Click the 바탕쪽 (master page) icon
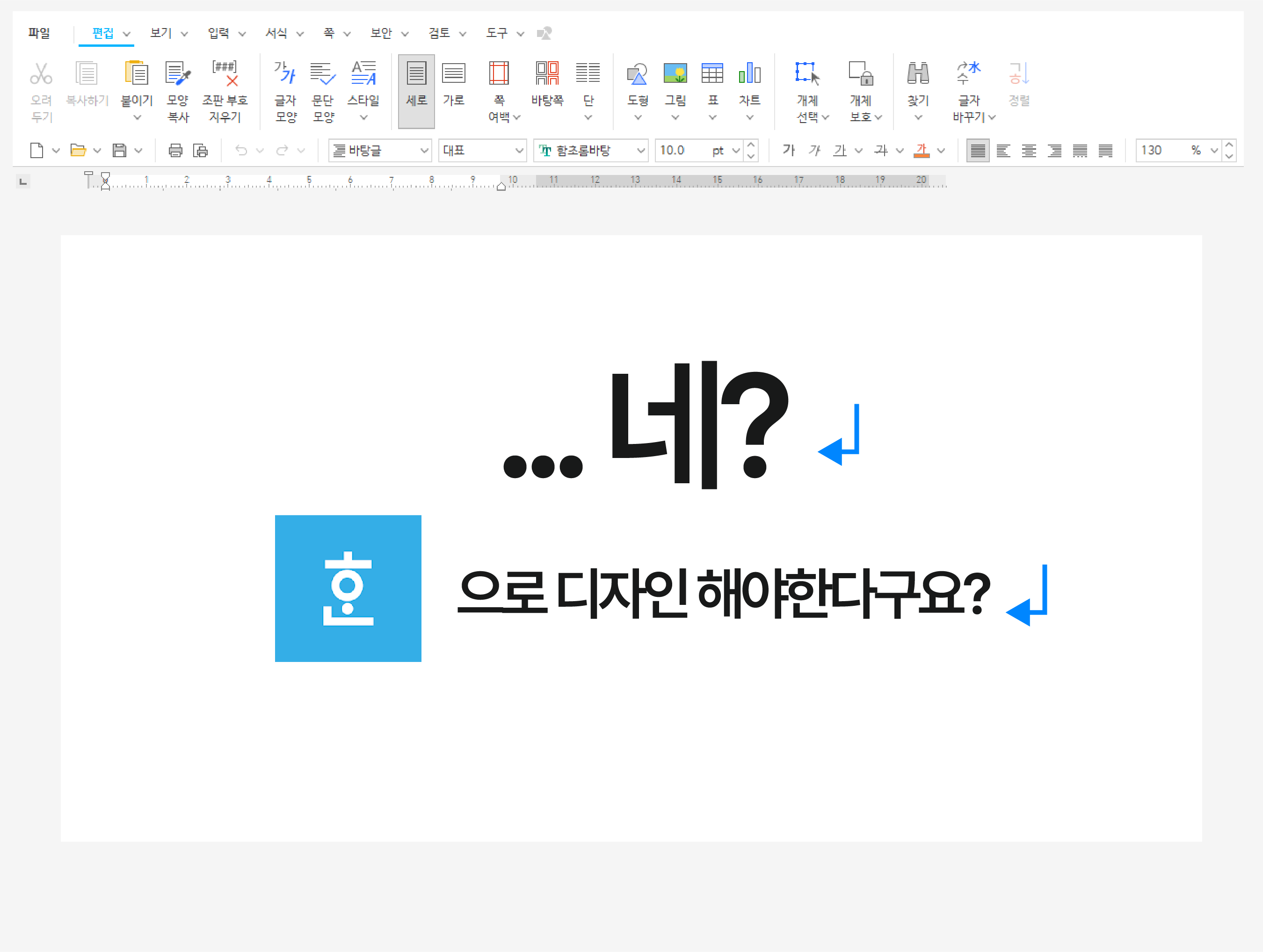This screenshot has width=1263, height=952. click(547, 73)
